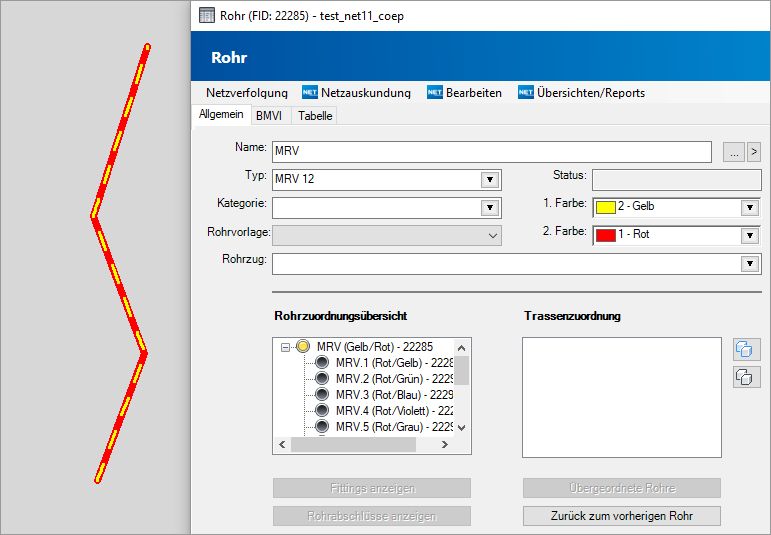
Task: Click the red swatch in 2. Farbe
Action: (x=606, y=236)
